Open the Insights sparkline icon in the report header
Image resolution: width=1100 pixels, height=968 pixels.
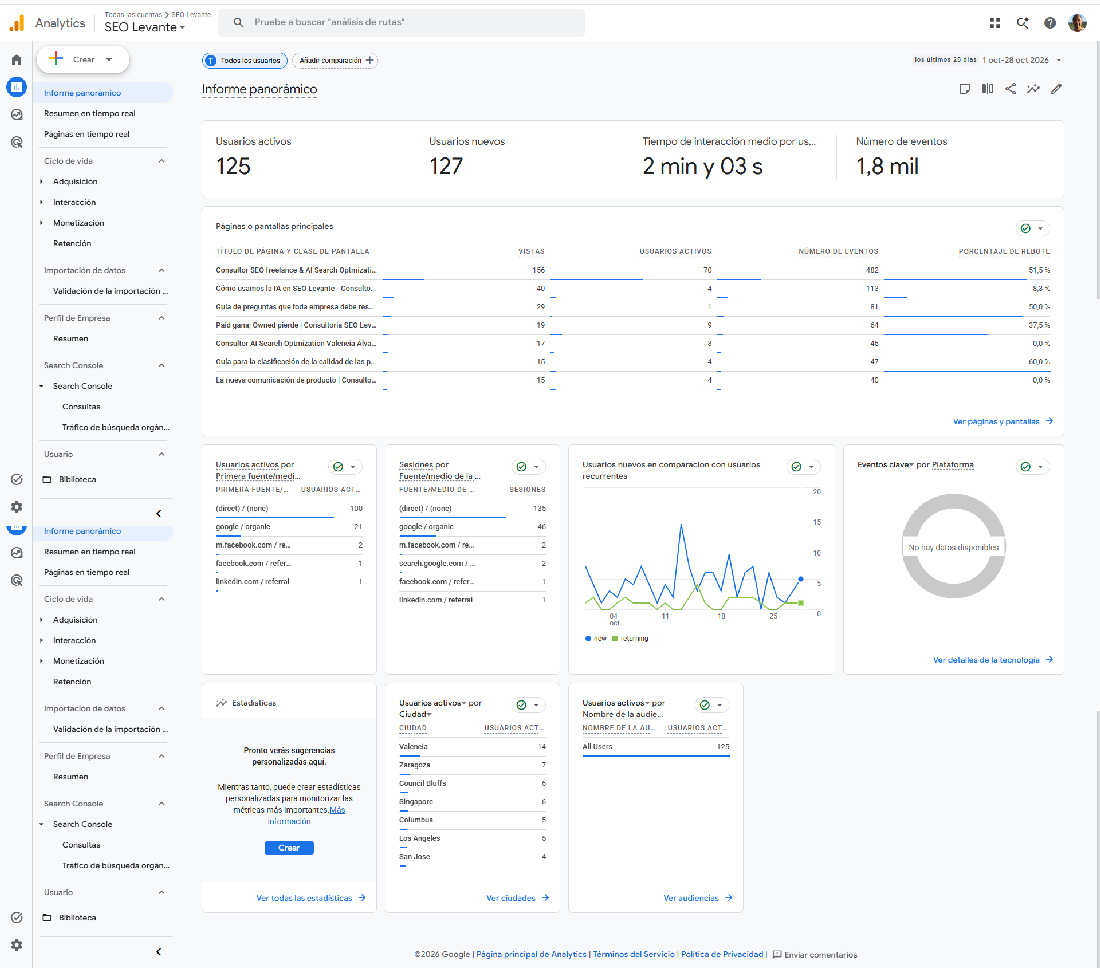1033,89
